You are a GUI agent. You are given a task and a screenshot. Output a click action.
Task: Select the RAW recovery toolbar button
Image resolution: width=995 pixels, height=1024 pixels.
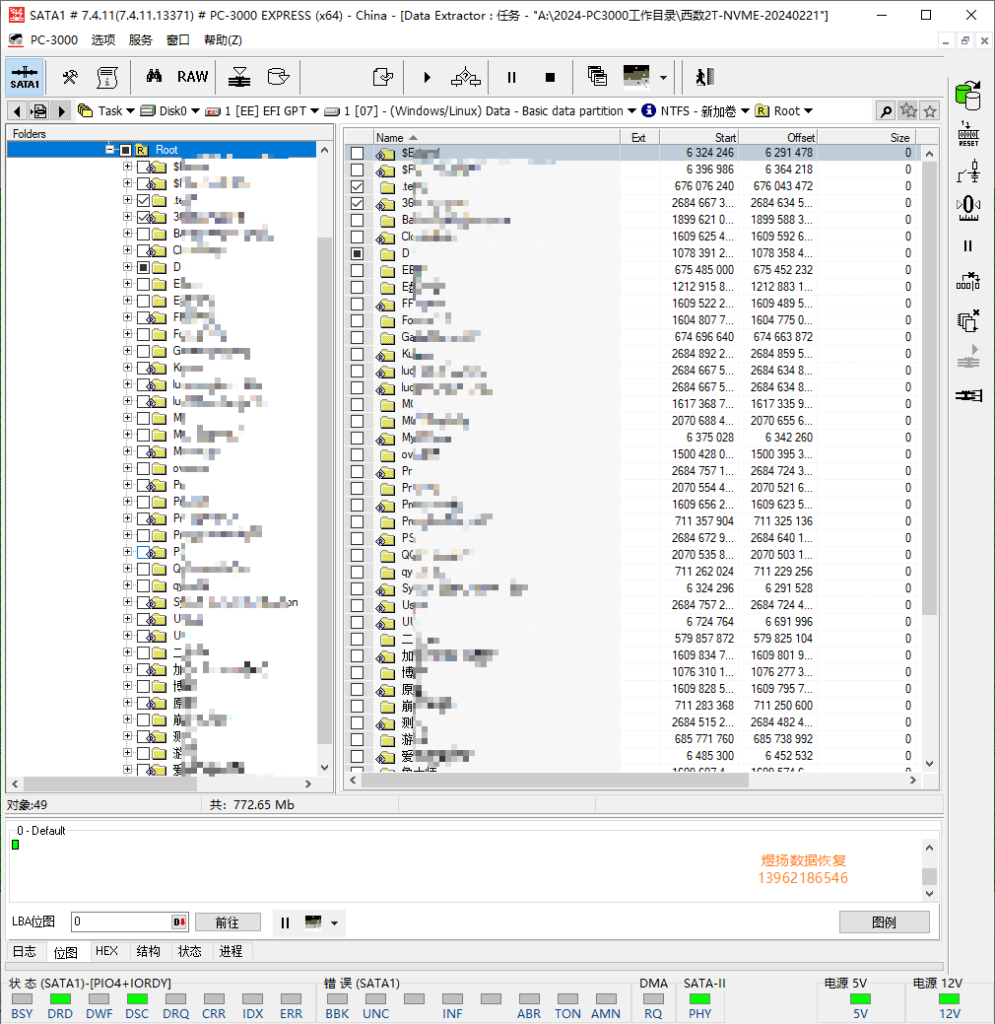193,77
